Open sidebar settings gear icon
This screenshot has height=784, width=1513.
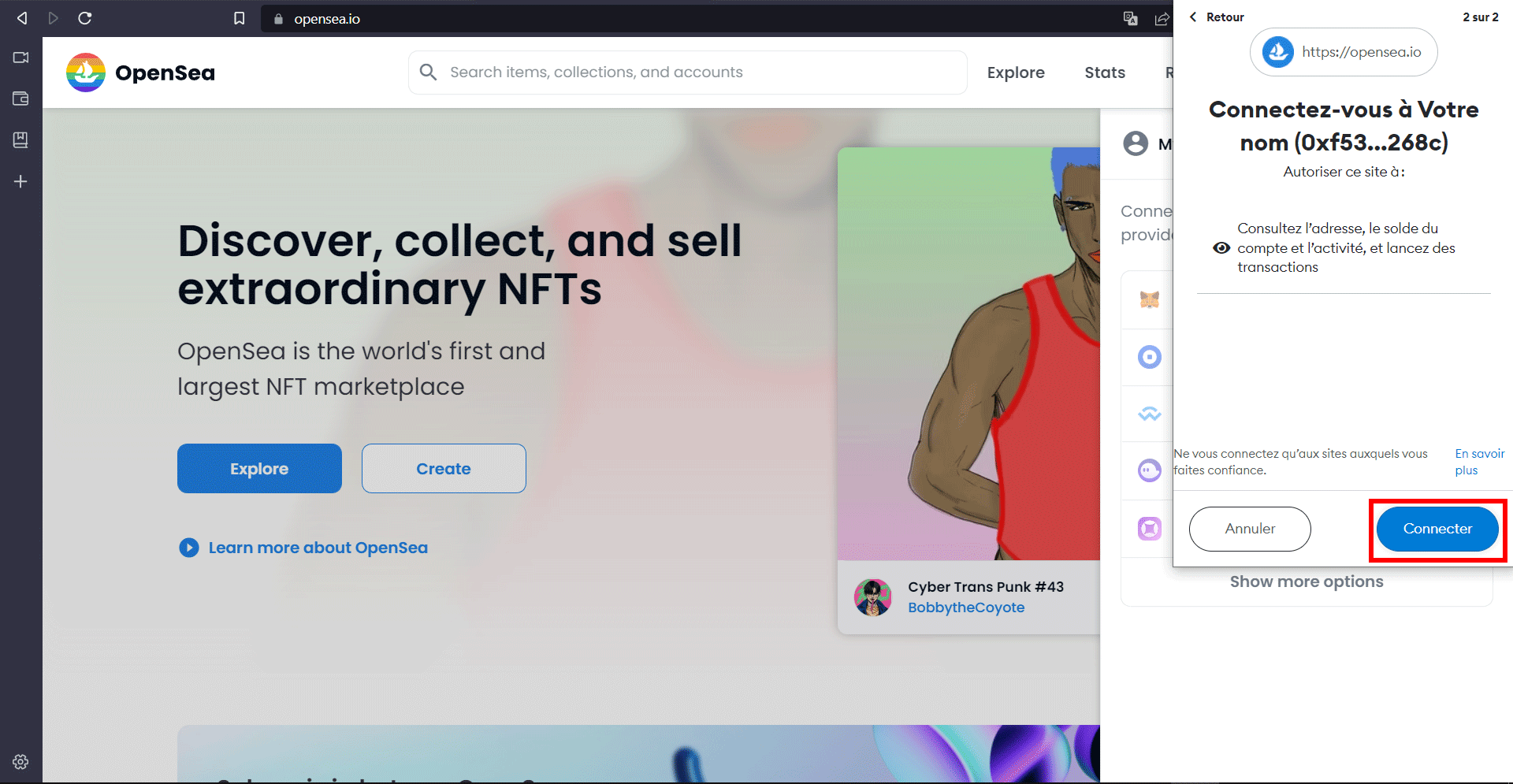[x=20, y=762]
